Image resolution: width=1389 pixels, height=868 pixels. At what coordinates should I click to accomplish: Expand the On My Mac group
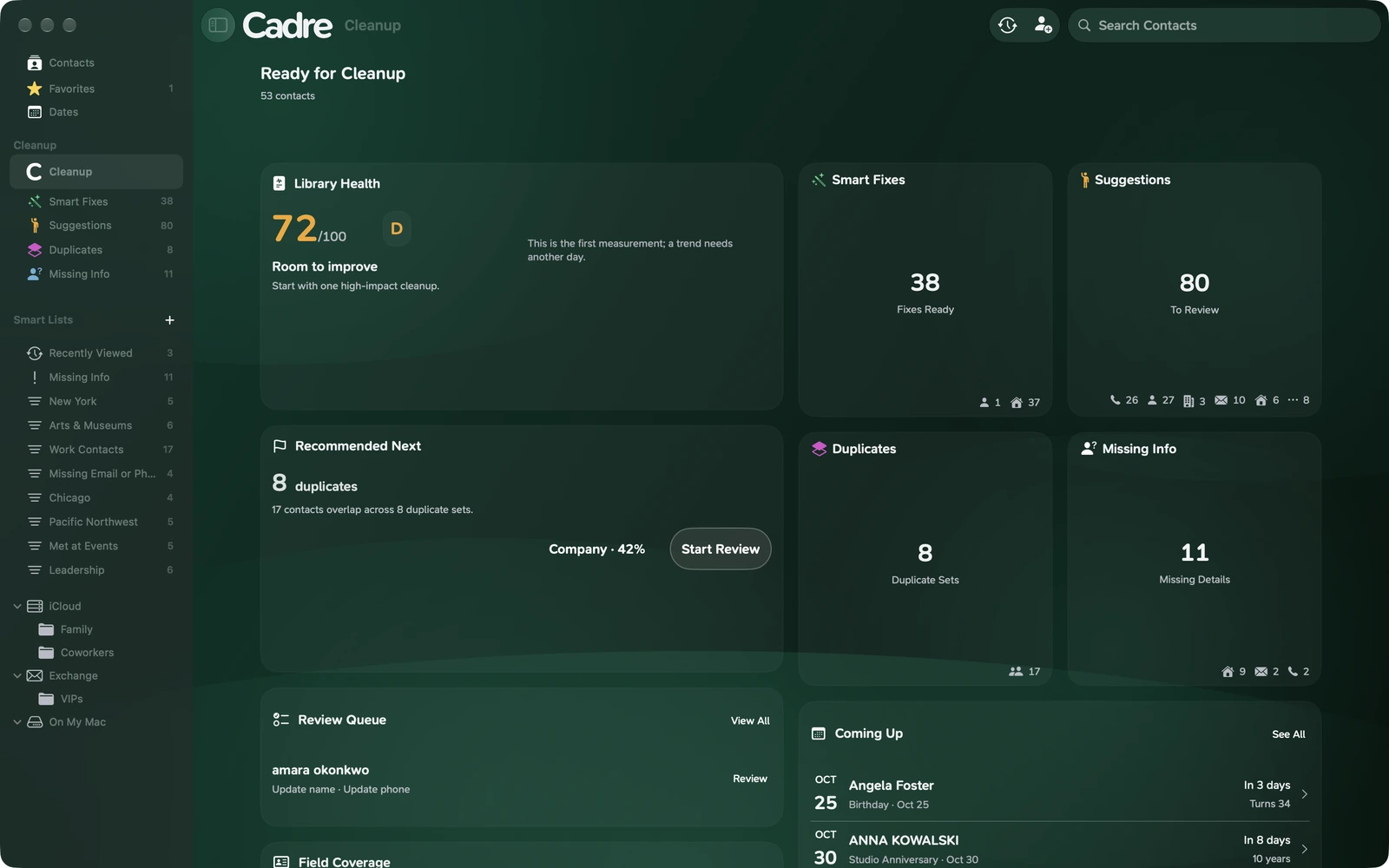17,722
